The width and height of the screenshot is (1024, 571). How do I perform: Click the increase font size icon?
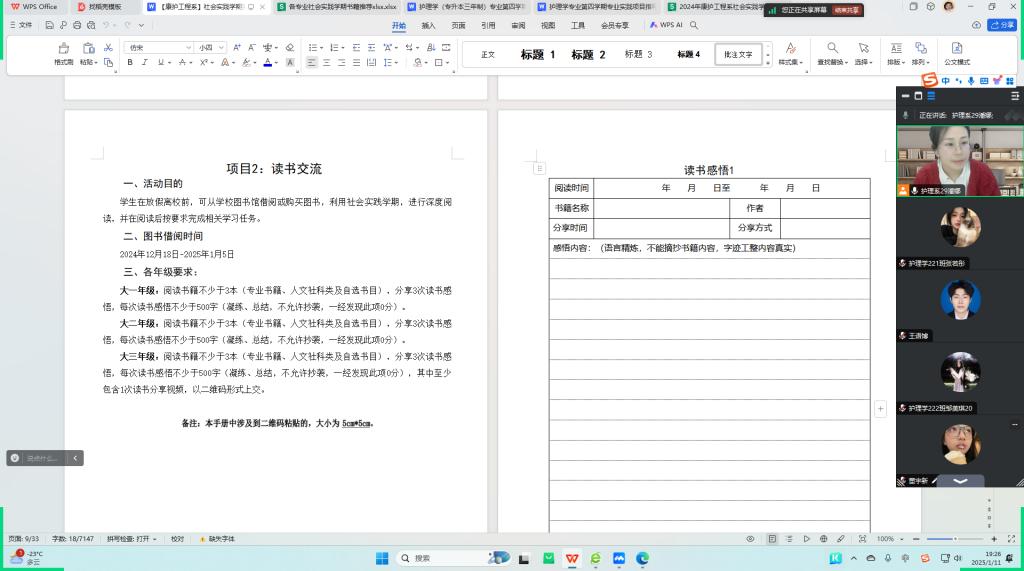click(237, 47)
